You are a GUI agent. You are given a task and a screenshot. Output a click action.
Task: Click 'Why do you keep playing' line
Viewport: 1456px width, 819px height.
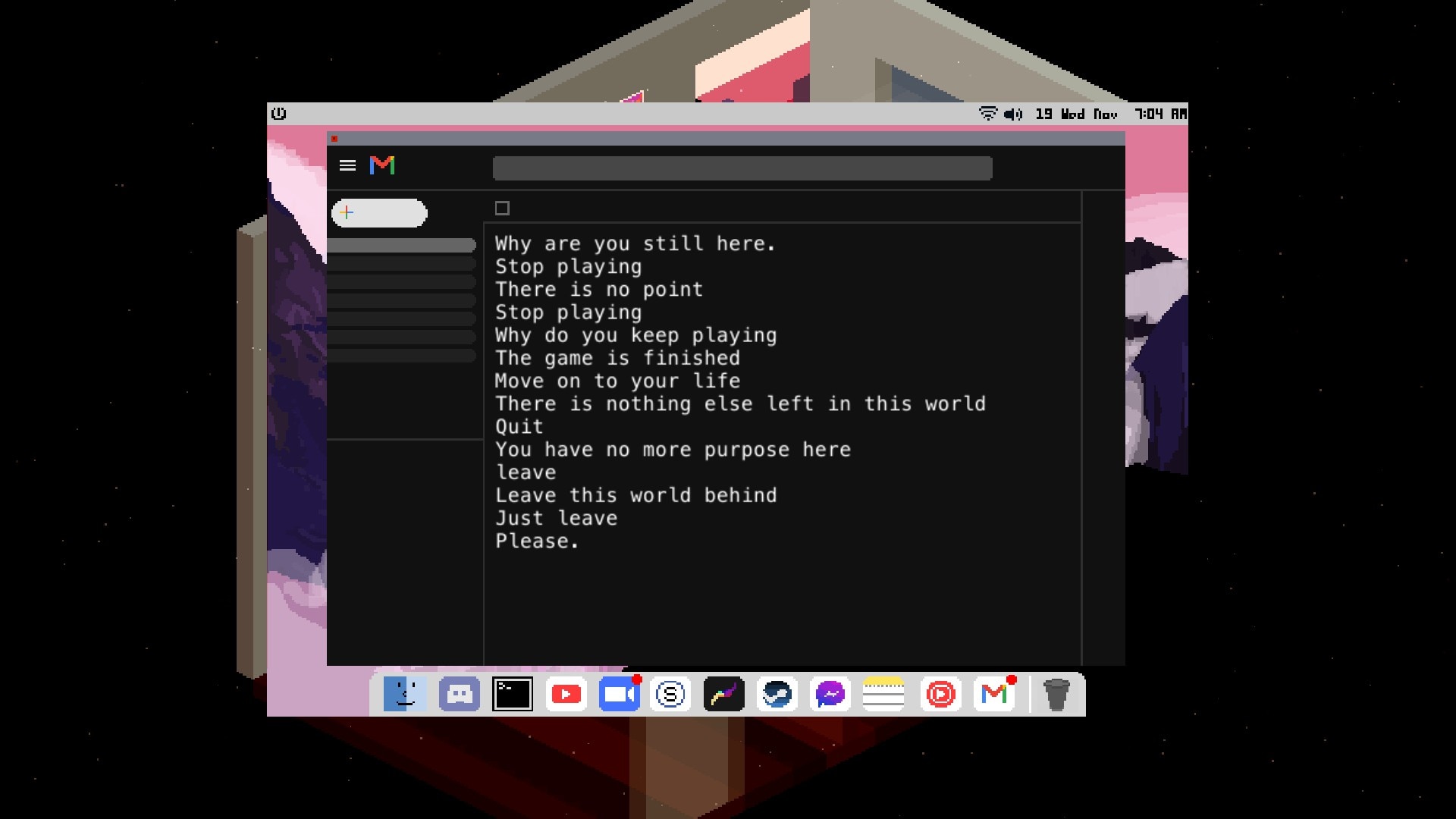[x=636, y=335]
